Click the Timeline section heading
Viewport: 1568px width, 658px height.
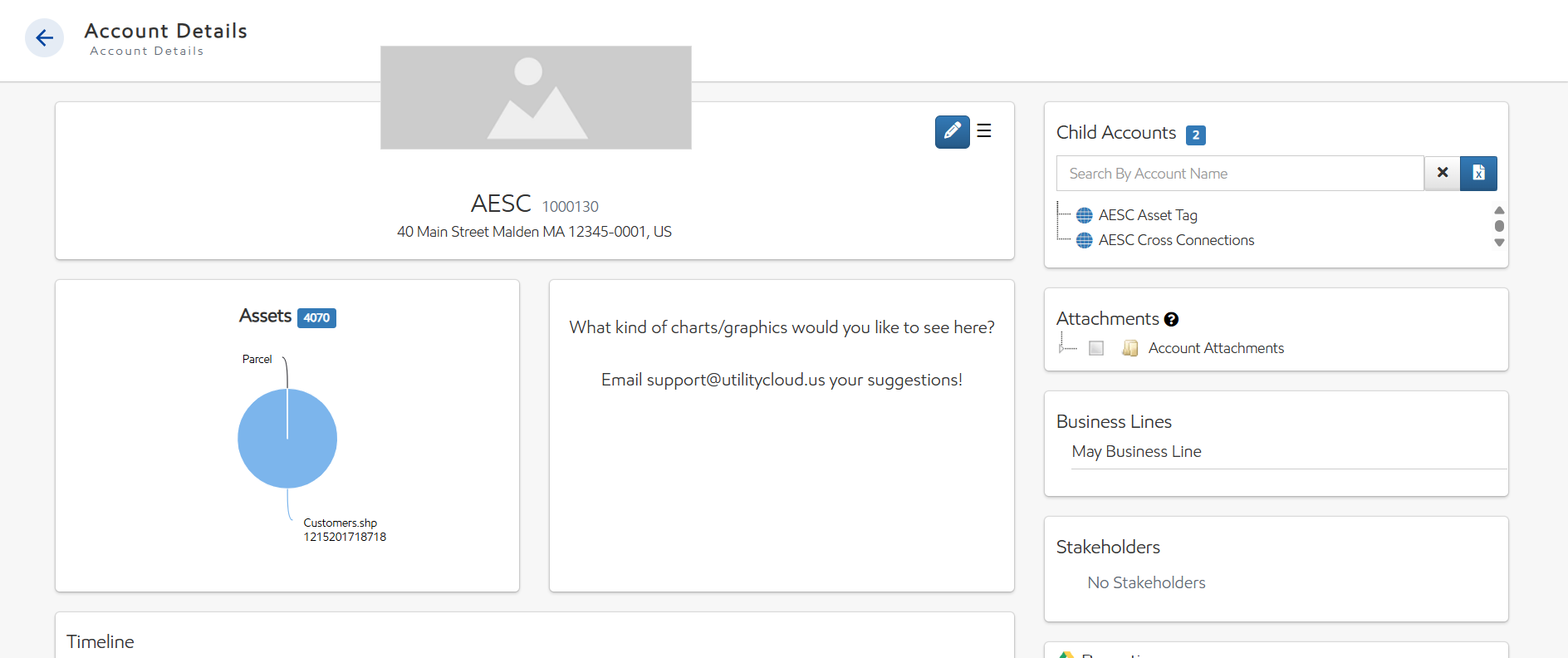click(x=100, y=641)
